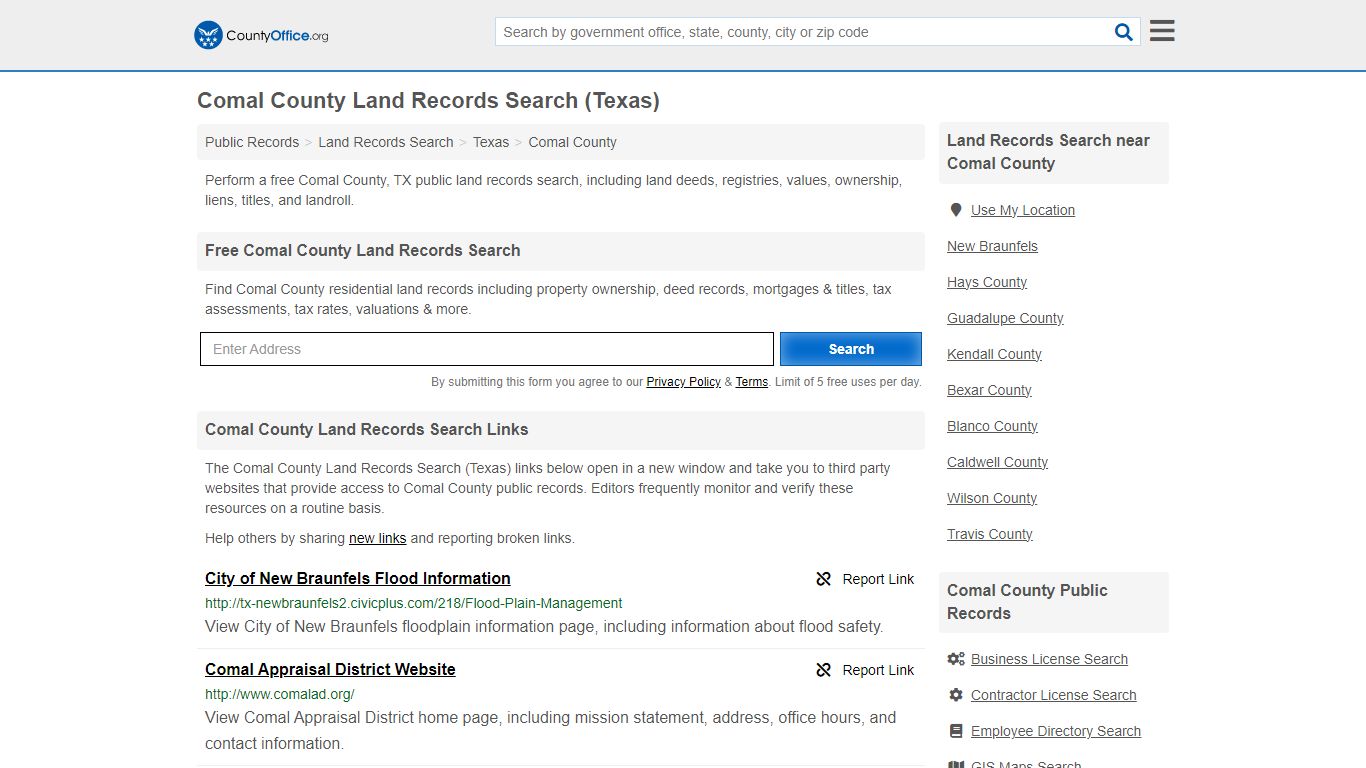
Task: Click broken-link icon for New Braunfels Flood Information
Action: coord(824,579)
